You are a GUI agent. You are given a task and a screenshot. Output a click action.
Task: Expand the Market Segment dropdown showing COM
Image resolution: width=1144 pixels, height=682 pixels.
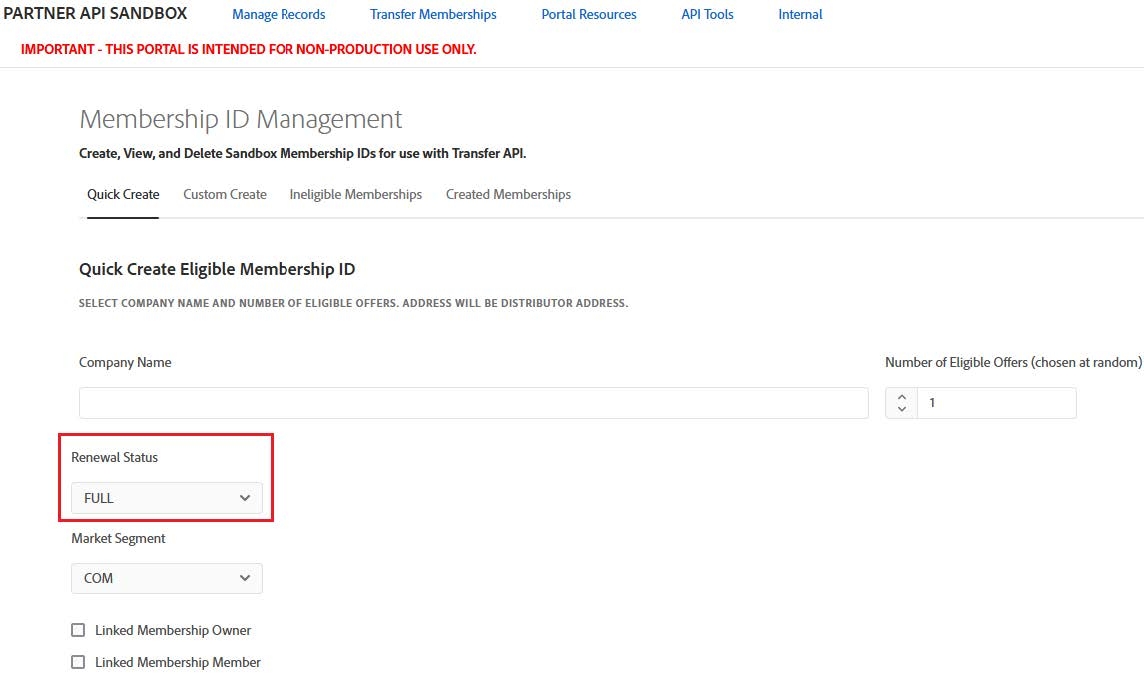[166, 578]
